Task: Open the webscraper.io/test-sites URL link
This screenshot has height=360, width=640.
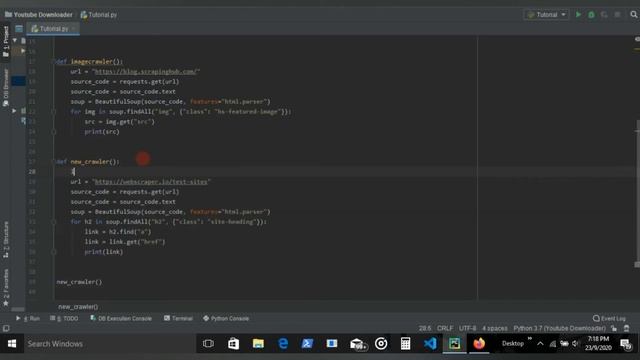Action: click(x=151, y=182)
